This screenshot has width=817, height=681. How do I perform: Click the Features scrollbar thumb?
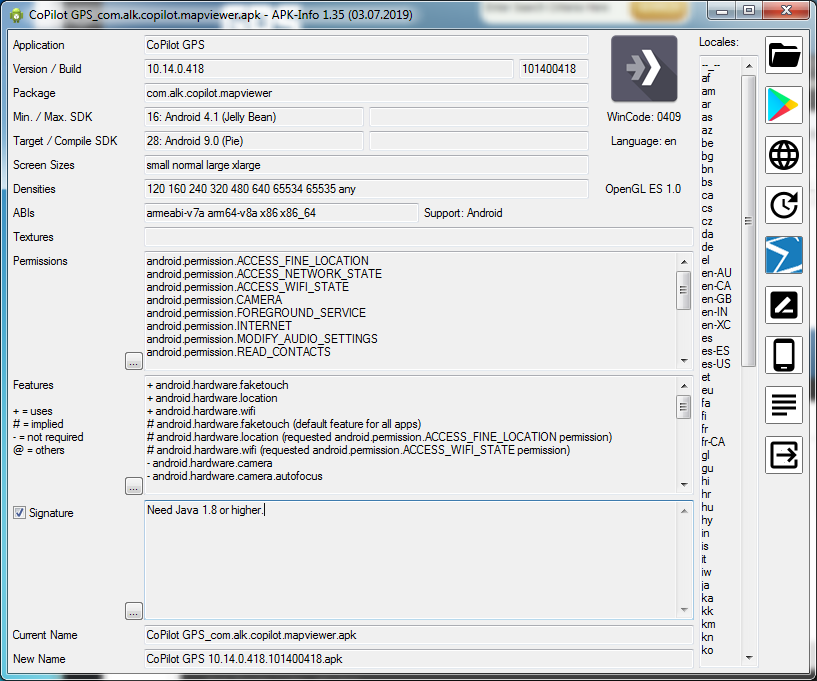684,407
